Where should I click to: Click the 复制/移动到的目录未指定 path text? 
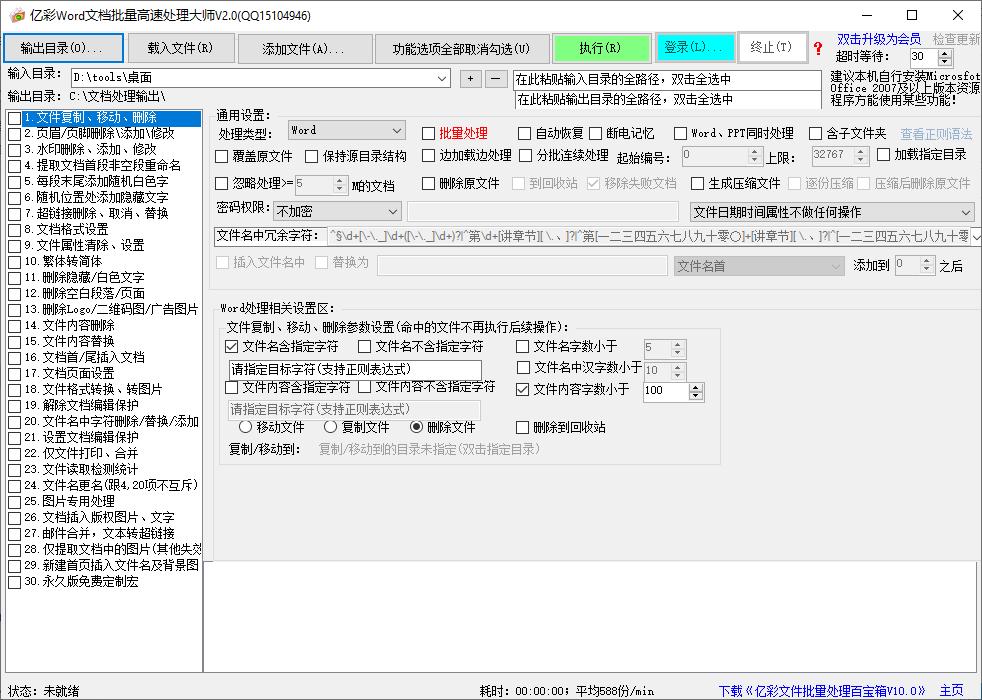coord(429,450)
